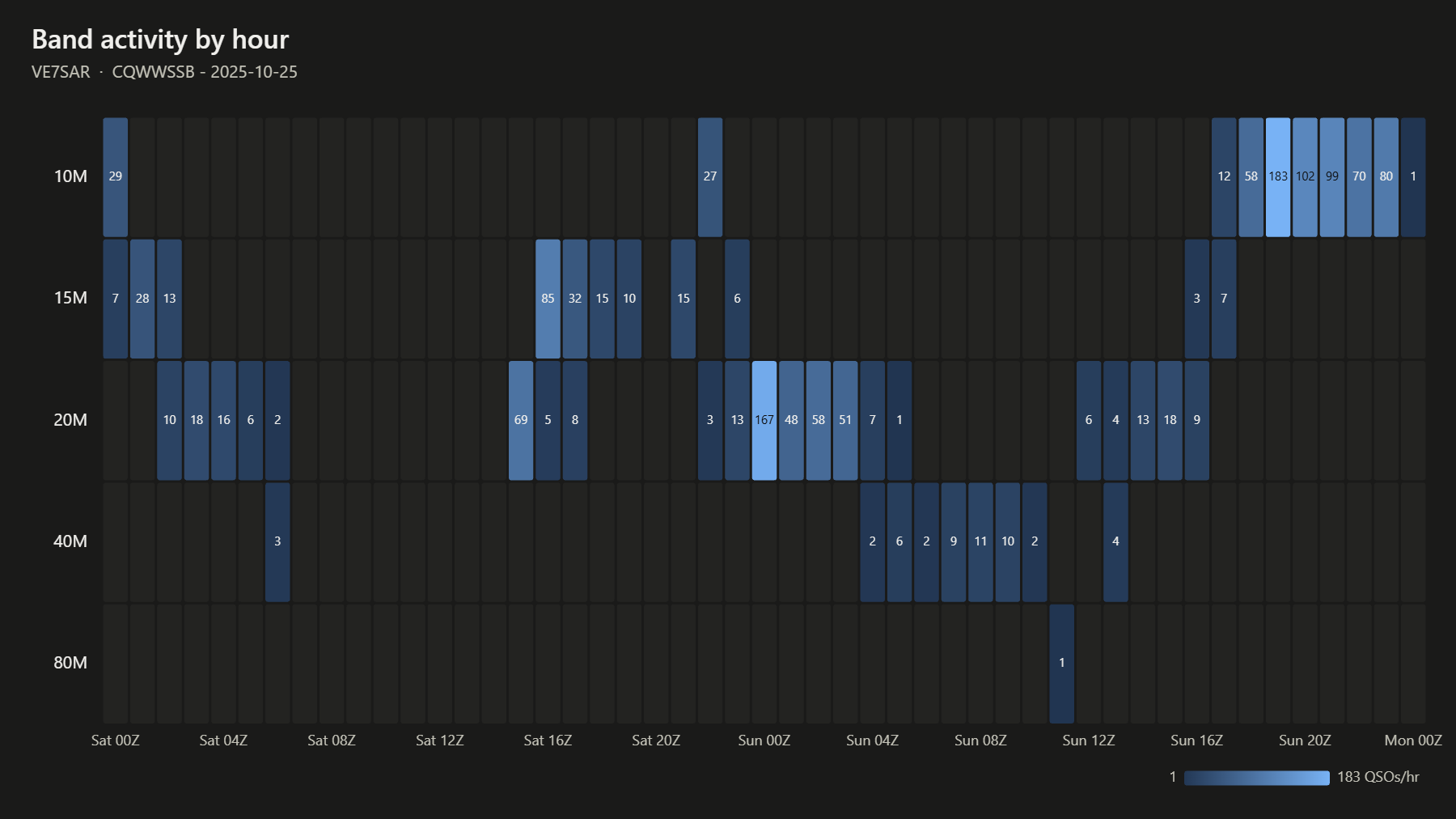Click the 80 cell in the 10M row
Viewport: 1456px width, 819px height.
[x=1386, y=177]
